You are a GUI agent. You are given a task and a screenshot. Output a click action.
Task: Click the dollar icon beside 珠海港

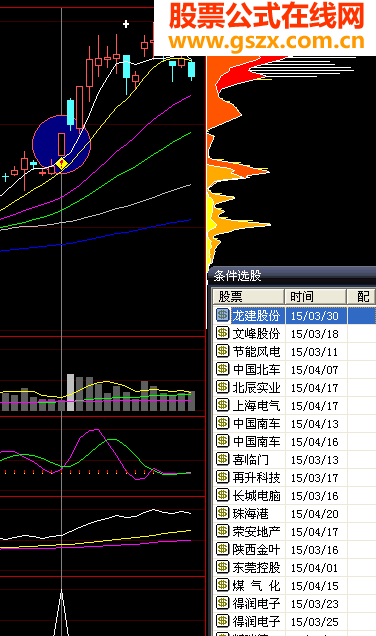222,513
